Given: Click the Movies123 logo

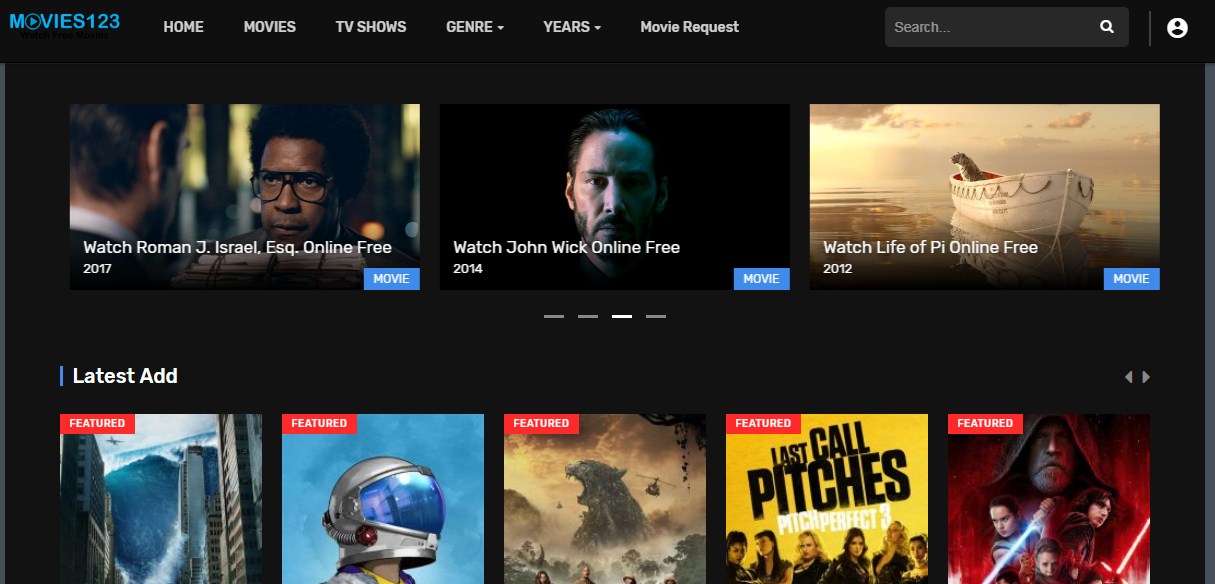Looking at the screenshot, I should (x=64, y=24).
